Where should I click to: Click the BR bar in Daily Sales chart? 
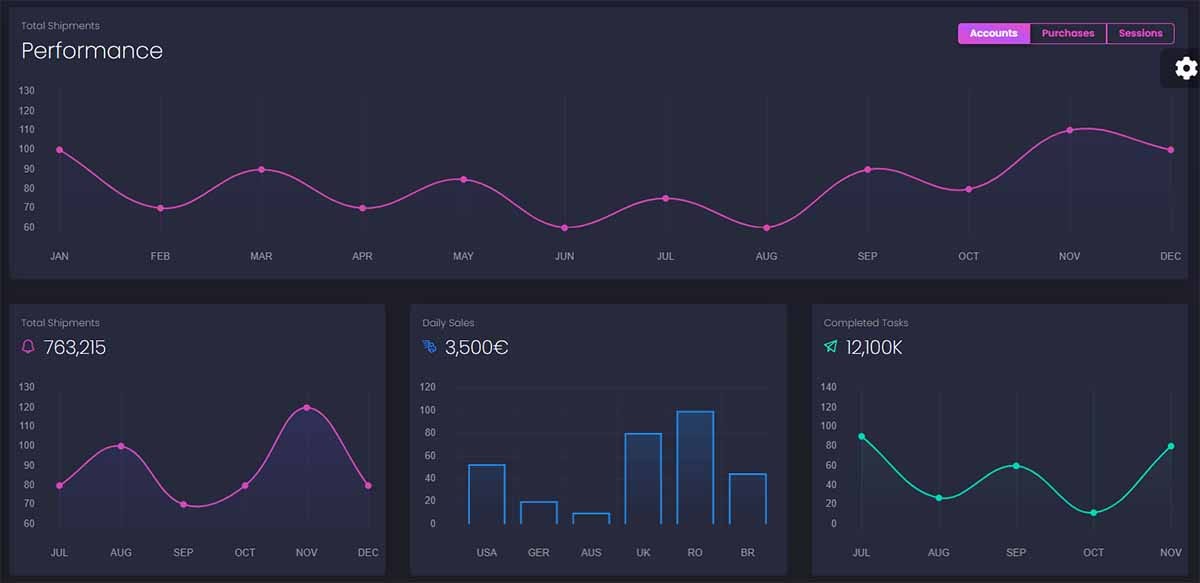click(x=747, y=498)
